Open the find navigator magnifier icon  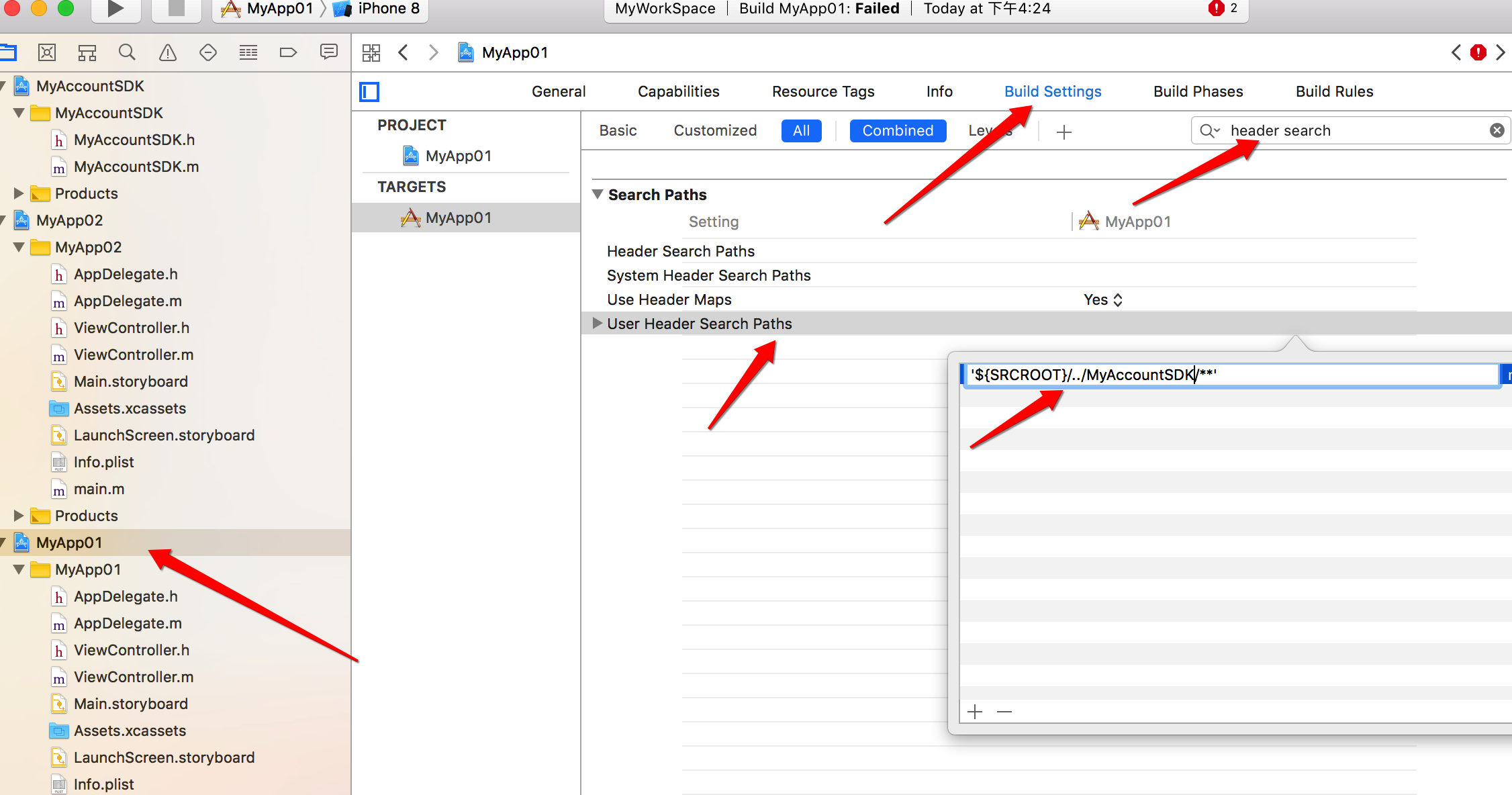point(127,52)
